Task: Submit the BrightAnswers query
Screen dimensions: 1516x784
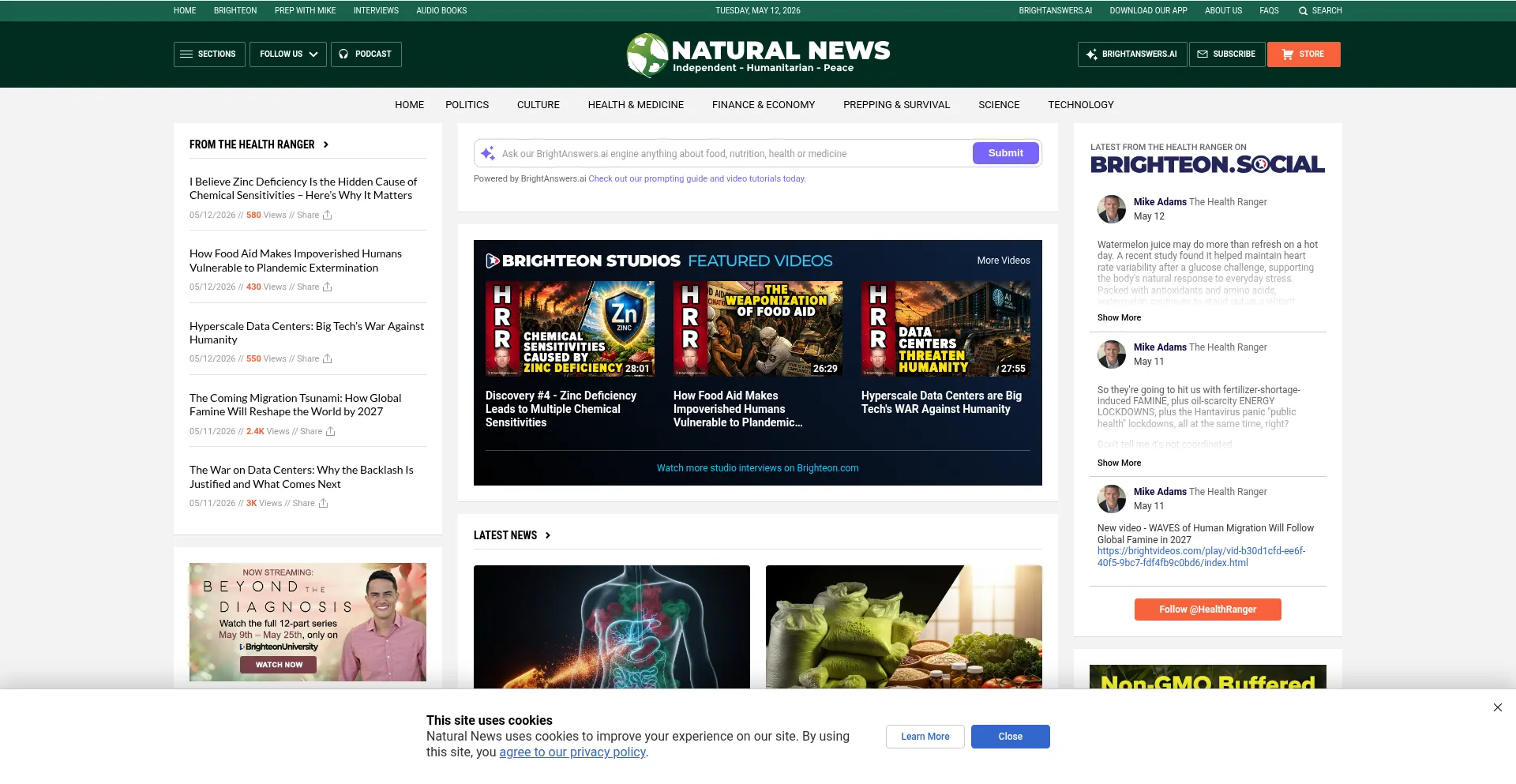Action: click(1005, 153)
